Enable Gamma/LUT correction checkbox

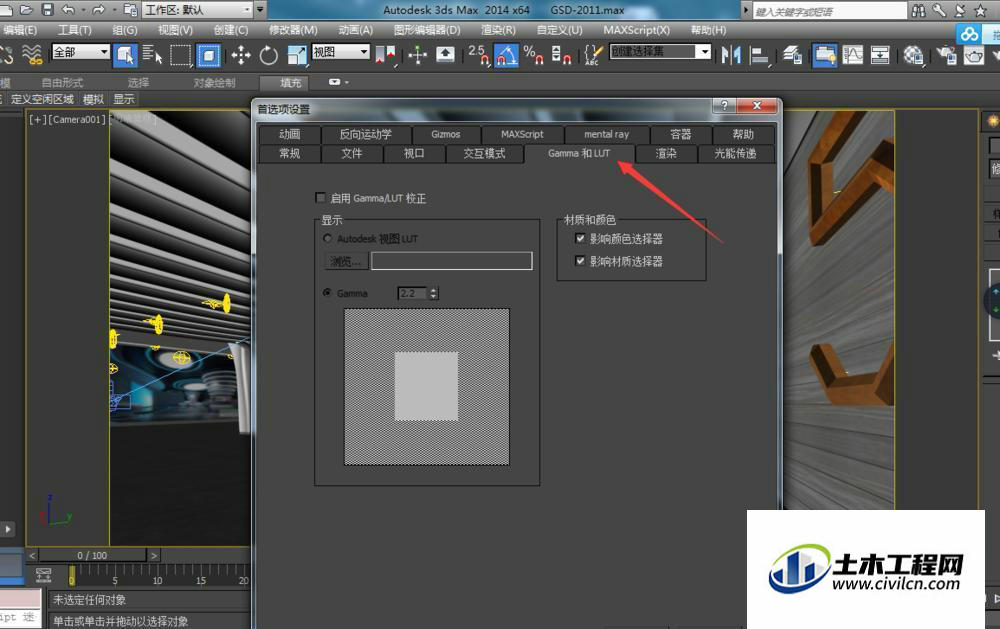coord(320,198)
